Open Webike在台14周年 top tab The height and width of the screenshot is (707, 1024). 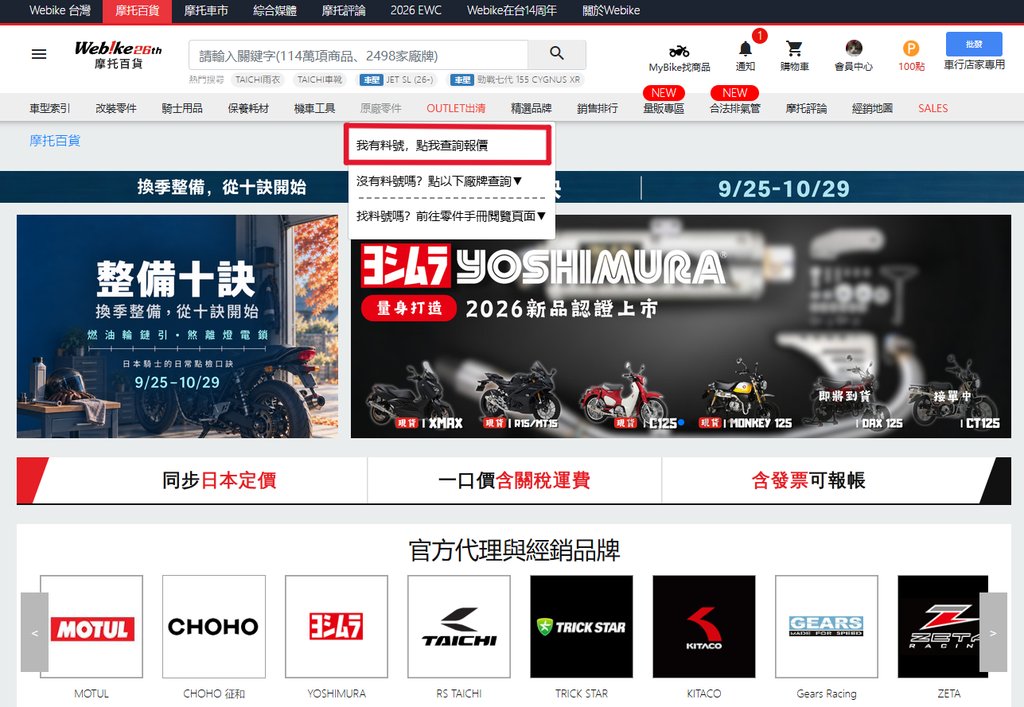pyautogui.click(x=512, y=10)
